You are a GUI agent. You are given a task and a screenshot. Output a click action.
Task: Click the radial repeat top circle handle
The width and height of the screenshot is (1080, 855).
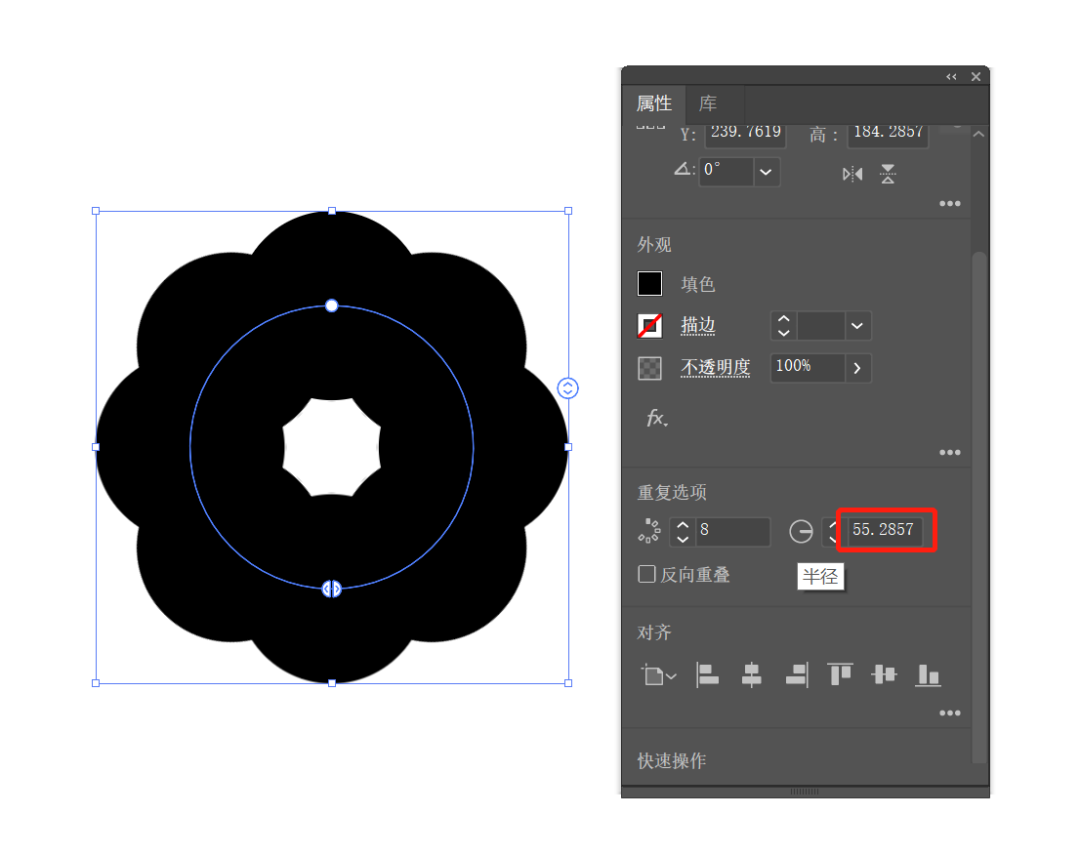pyautogui.click(x=331, y=305)
